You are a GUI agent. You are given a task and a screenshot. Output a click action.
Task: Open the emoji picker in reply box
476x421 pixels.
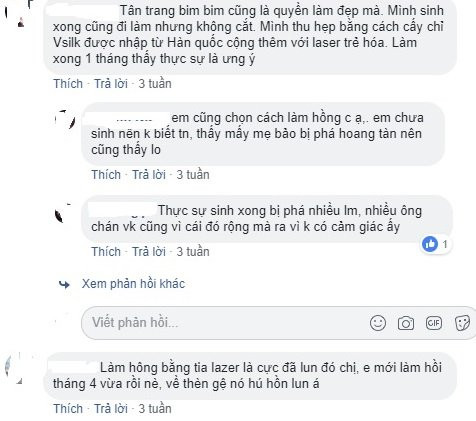[378, 323]
